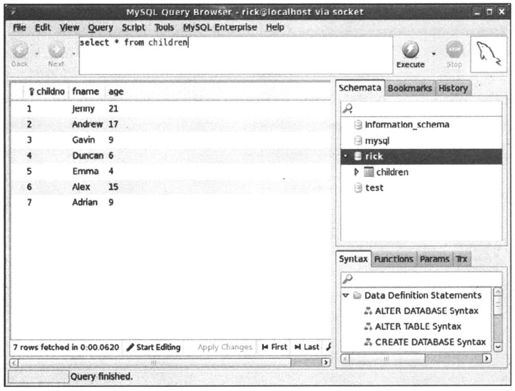
Task: Click the result grid right scroll arrow
Action: [x=326, y=362]
